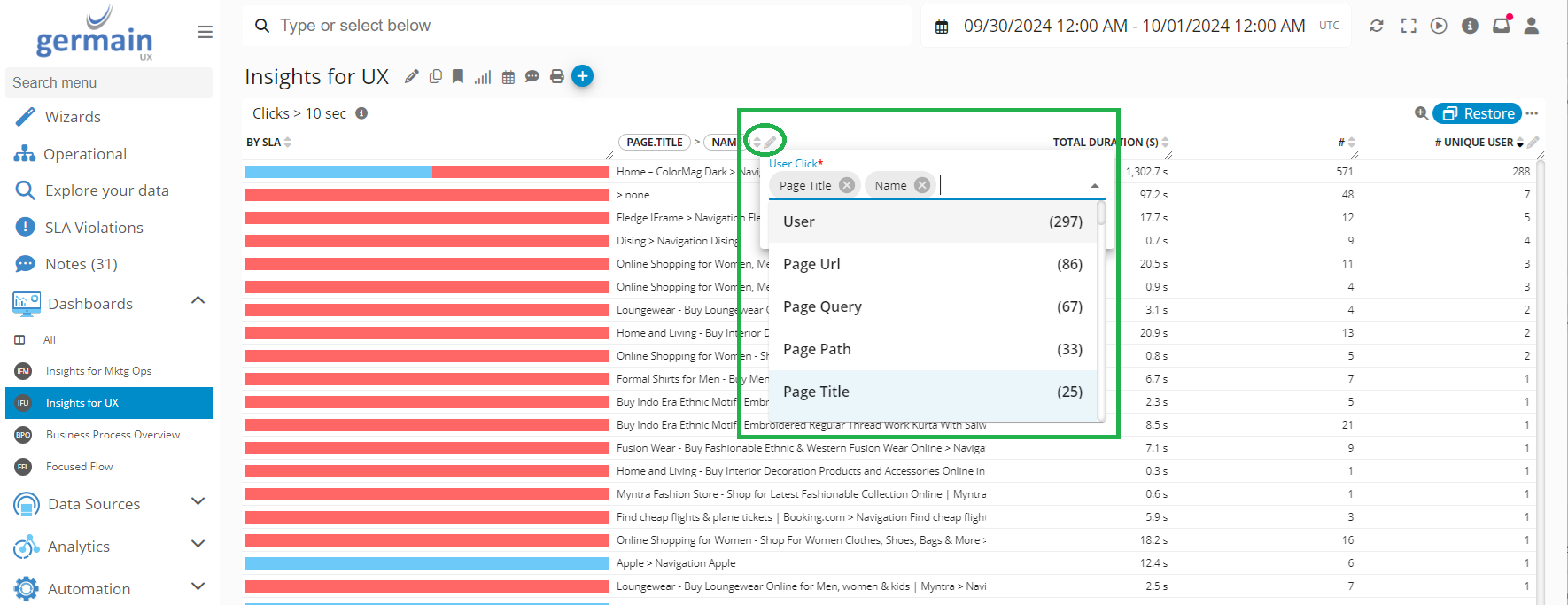Viewport: 1568px width, 605px height.
Task: Click the bookmark icon beside Insights for UX
Action: click(458, 77)
